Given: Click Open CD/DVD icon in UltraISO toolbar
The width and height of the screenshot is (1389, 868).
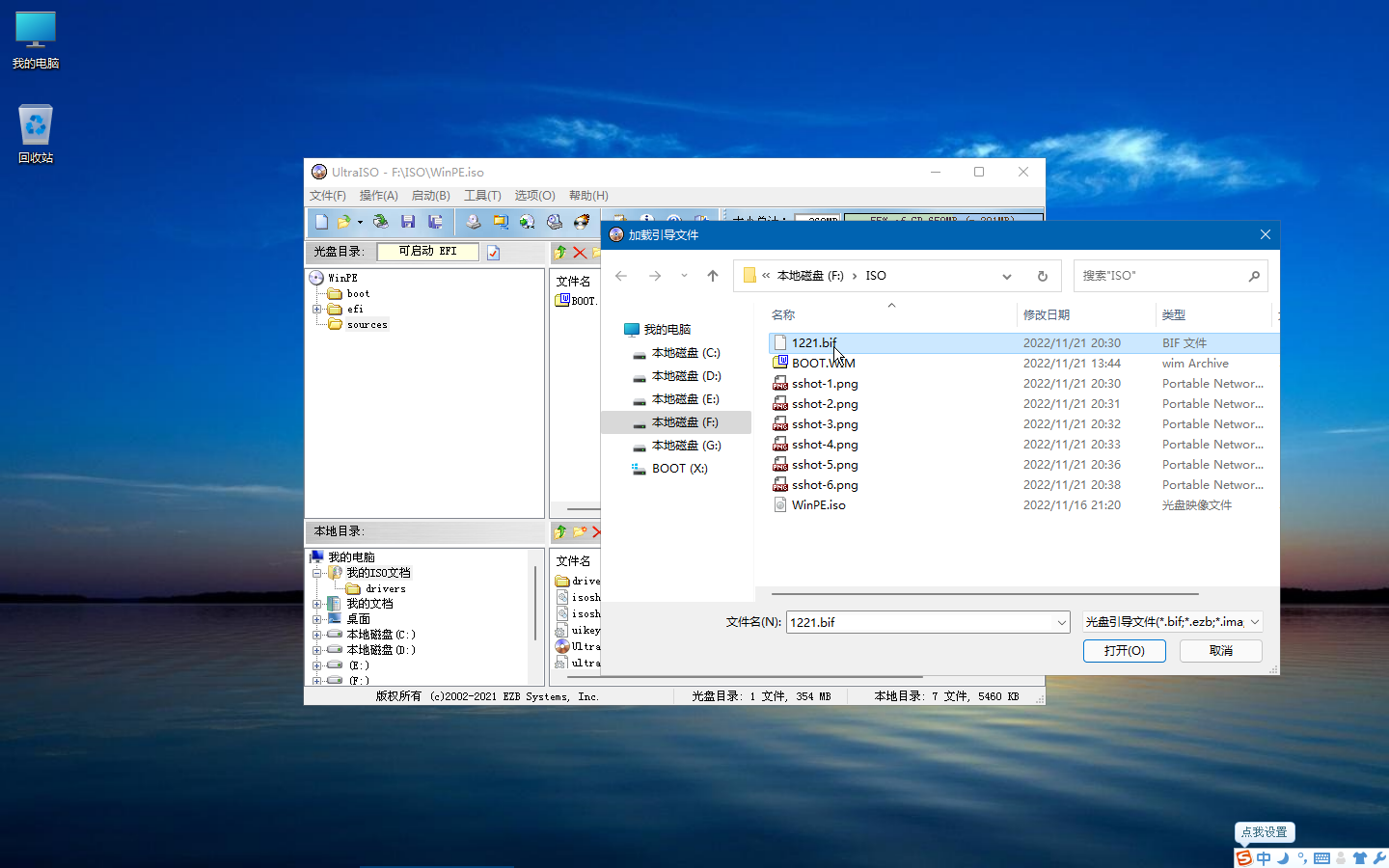Looking at the screenshot, I should (381, 222).
